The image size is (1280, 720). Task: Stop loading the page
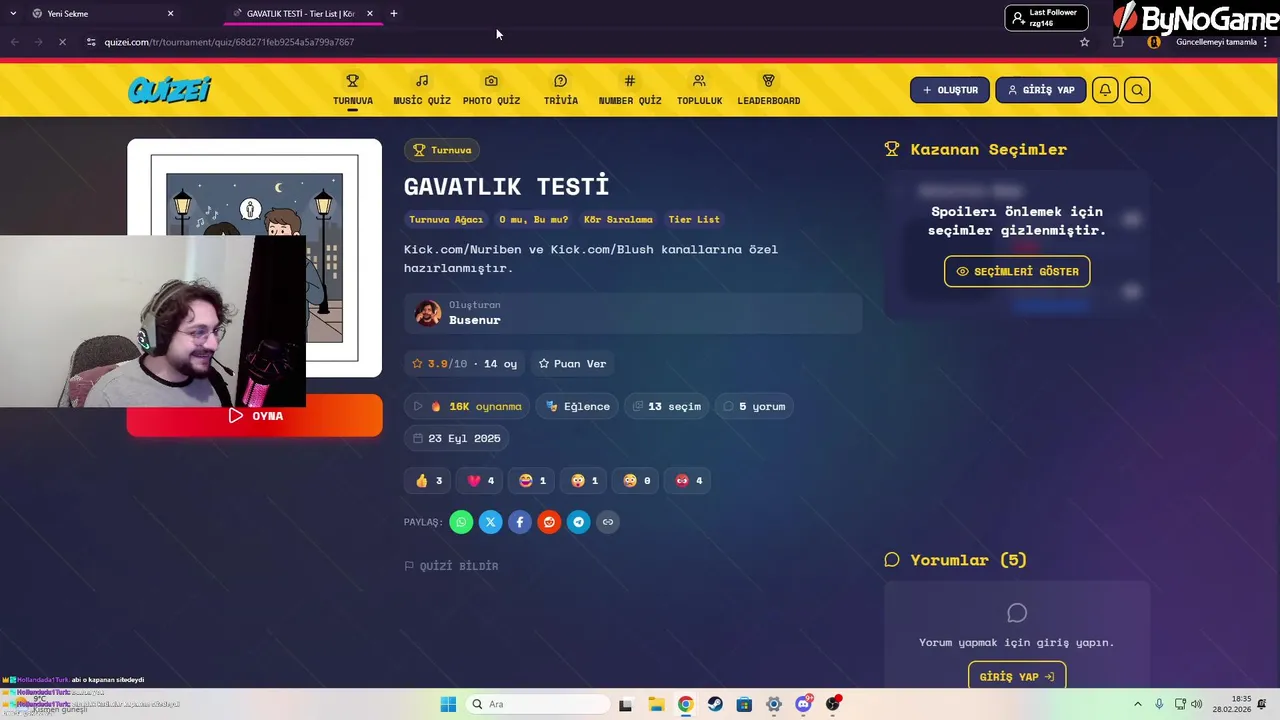[x=62, y=42]
